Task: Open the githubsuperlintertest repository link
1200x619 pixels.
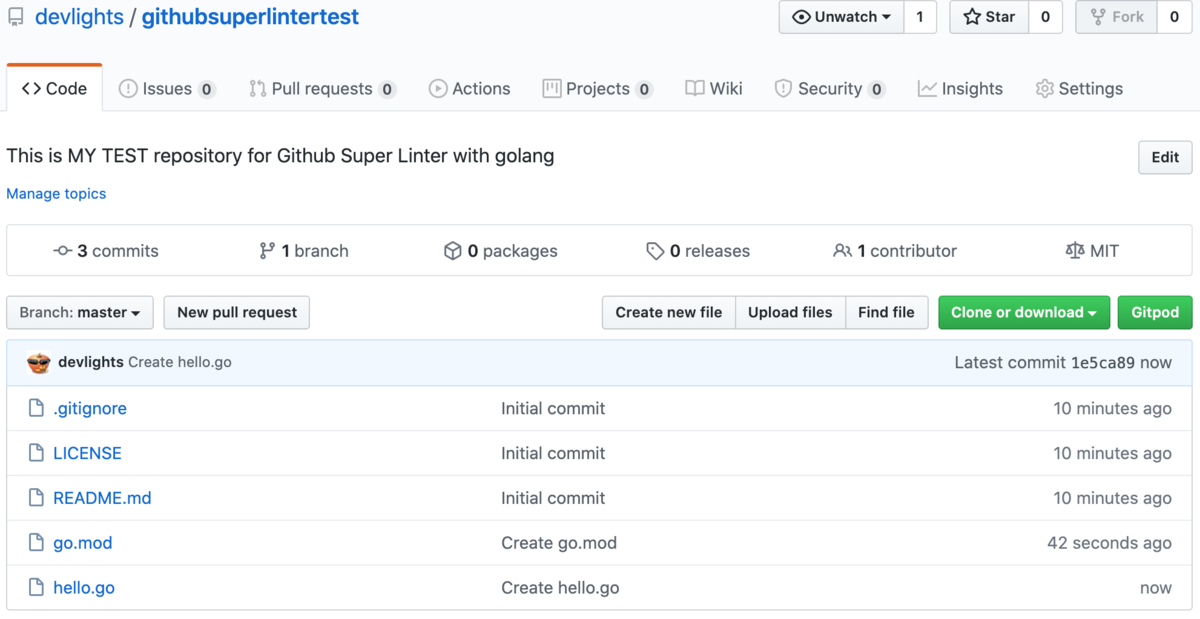Action: click(x=250, y=17)
